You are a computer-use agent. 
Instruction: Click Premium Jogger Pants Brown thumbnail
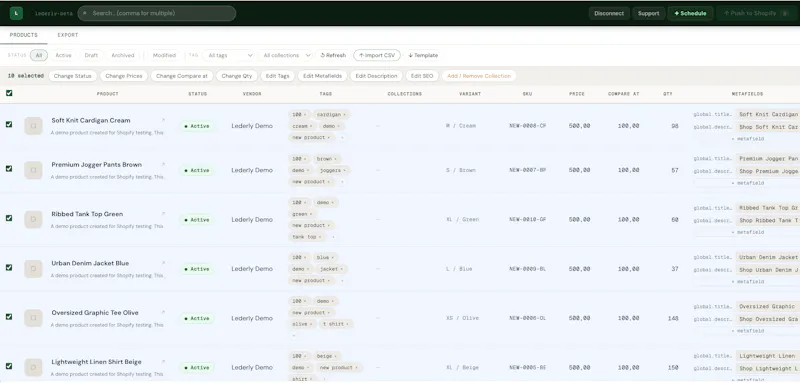(33, 170)
